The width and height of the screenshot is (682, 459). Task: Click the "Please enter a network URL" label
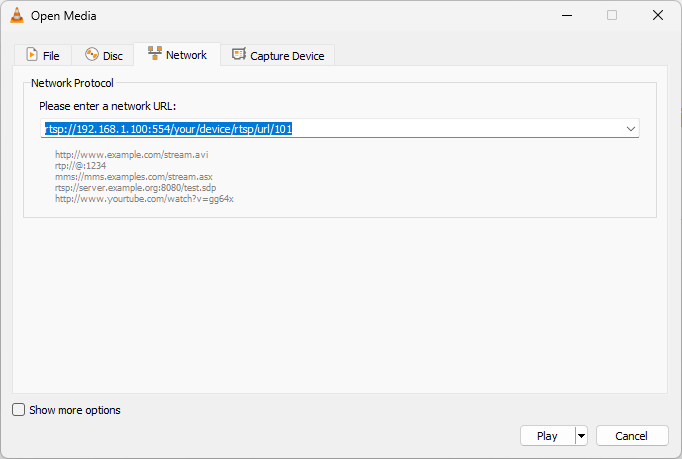[108, 106]
